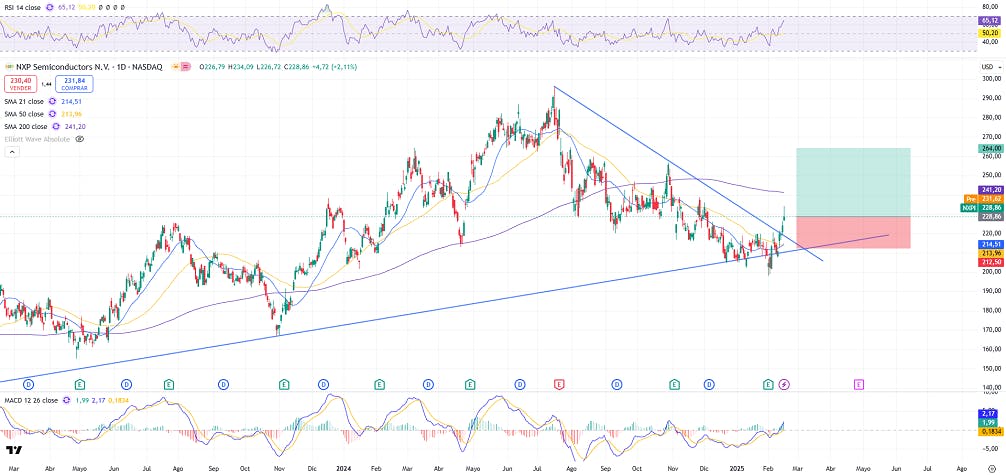Open the USD currency dropdown
1006x475 pixels.
click(x=990, y=67)
